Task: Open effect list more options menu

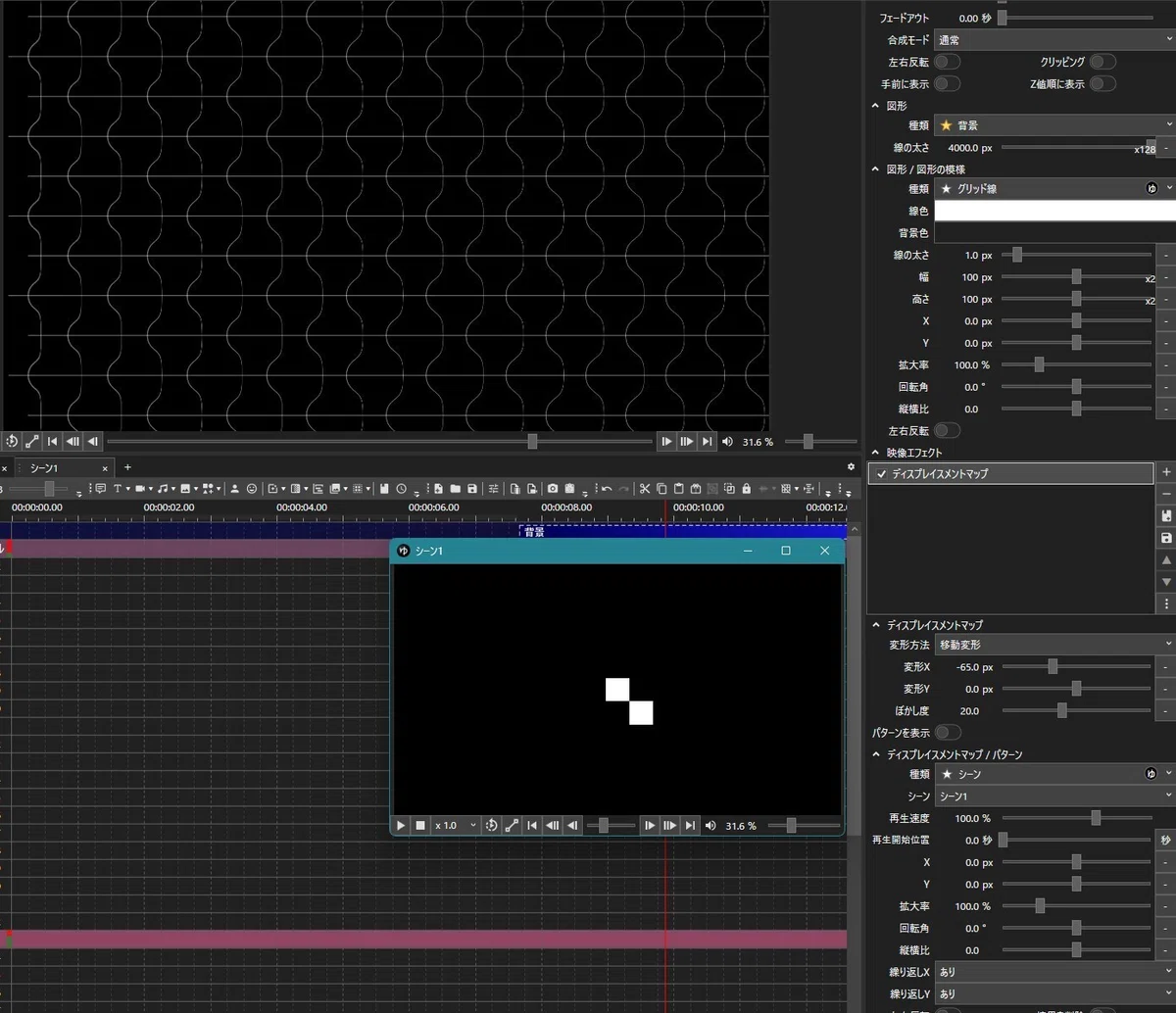Action: (x=1166, y=604)
